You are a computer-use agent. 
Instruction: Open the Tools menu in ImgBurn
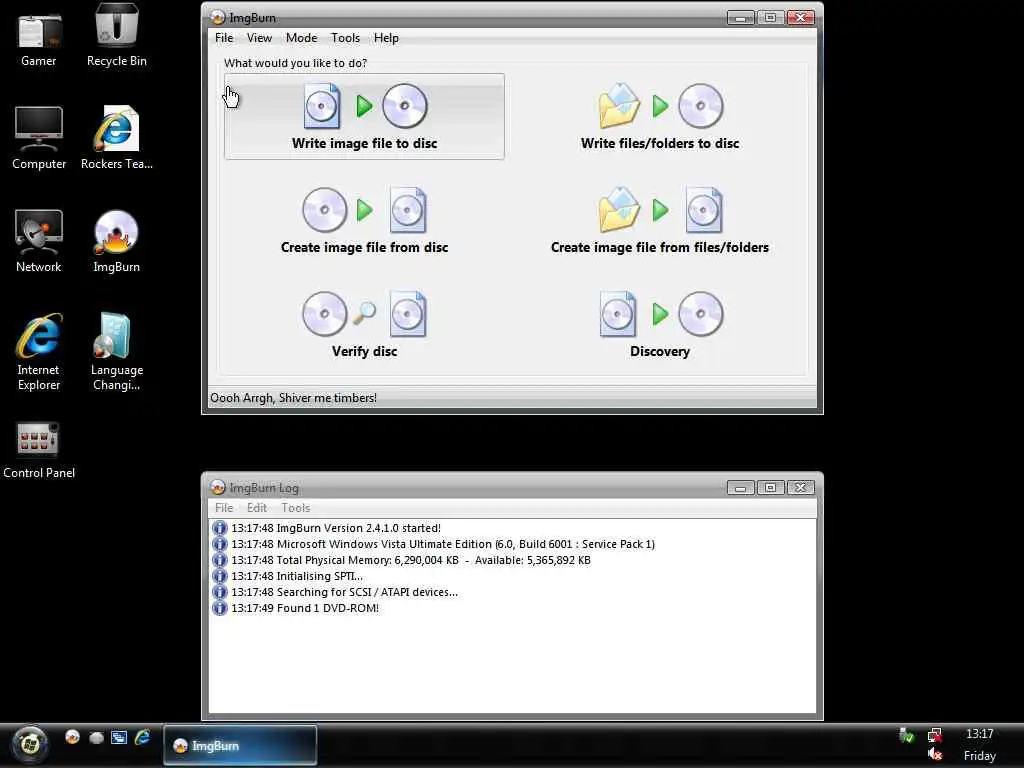pos(345,38)
